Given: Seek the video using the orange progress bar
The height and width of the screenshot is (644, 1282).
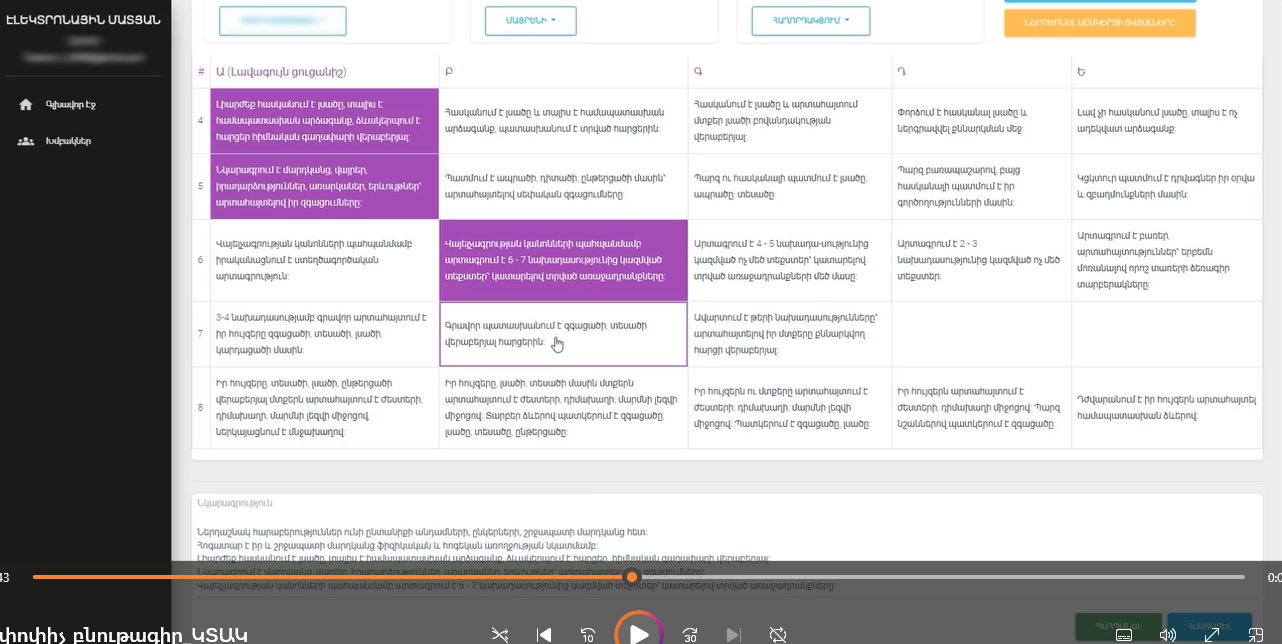Looking at the screenshot, I should [638, 577].
